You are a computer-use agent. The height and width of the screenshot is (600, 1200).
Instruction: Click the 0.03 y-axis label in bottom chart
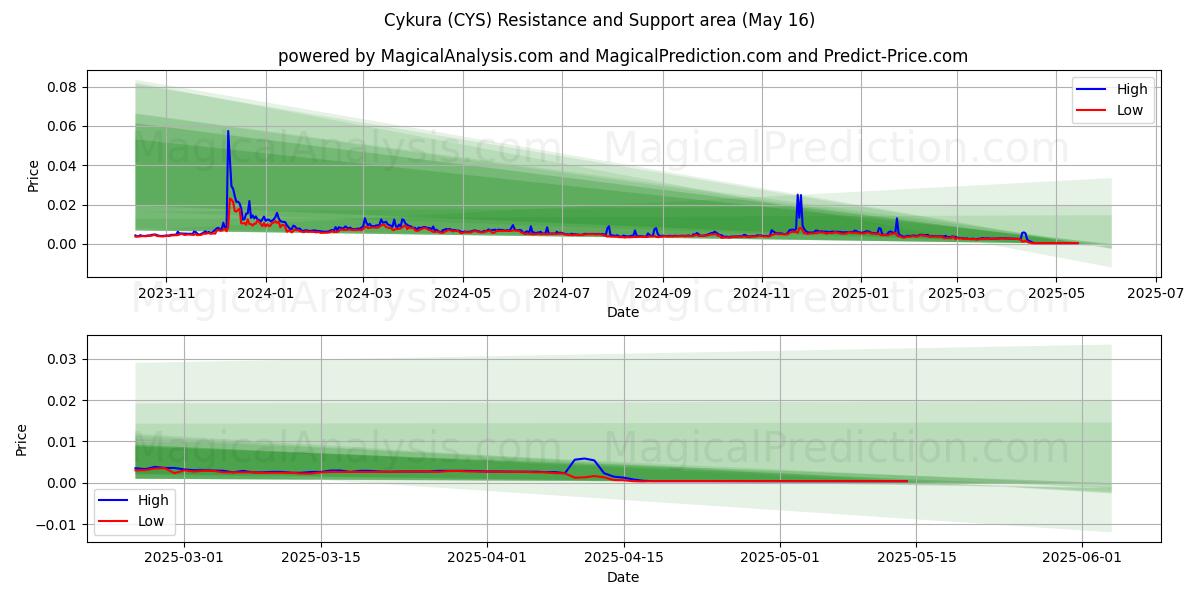pos(62,359)
